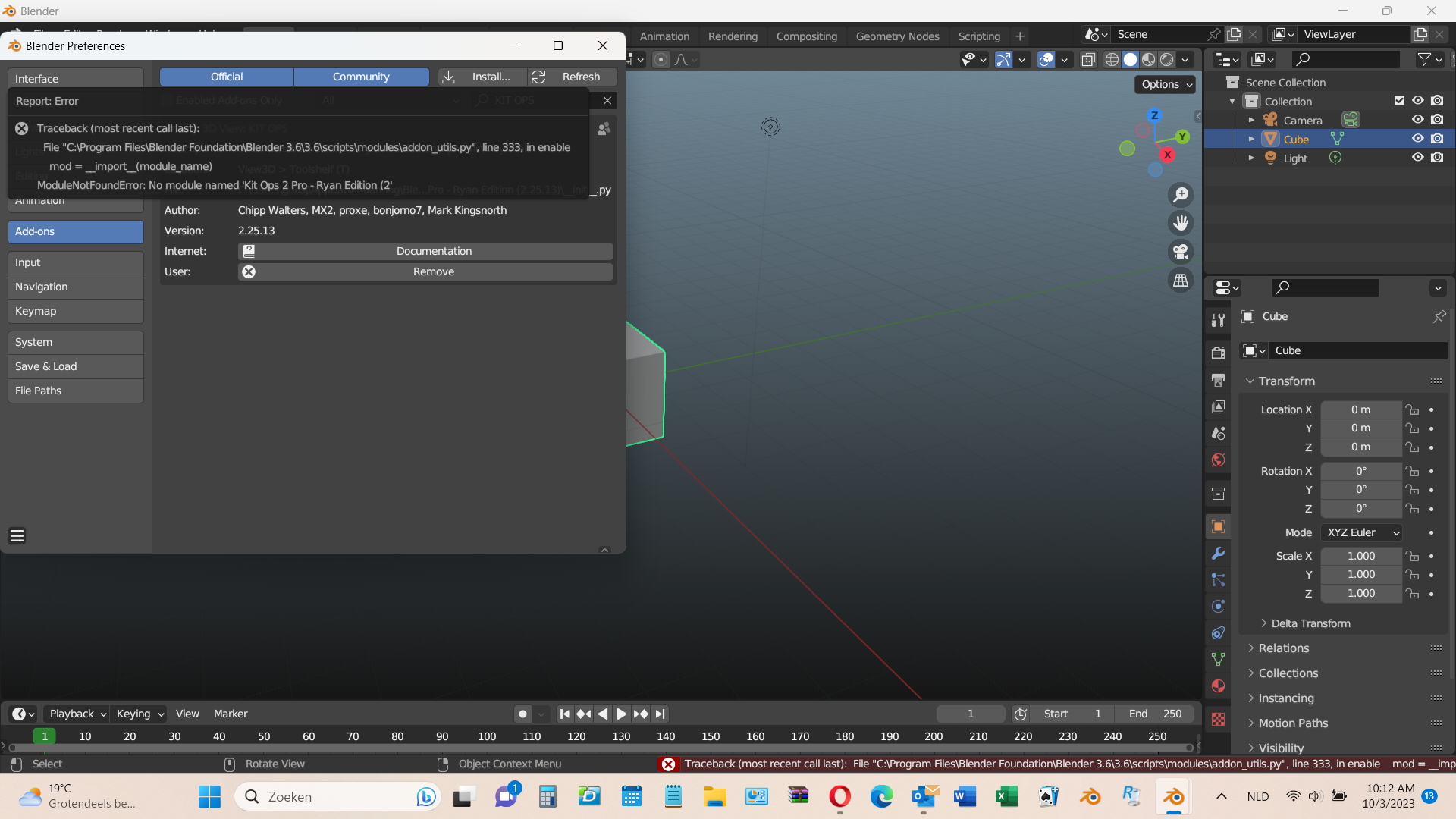Select wireframe viewport shading
The width and height of the screenshot is (1456, 819).
pos(1112,60)
